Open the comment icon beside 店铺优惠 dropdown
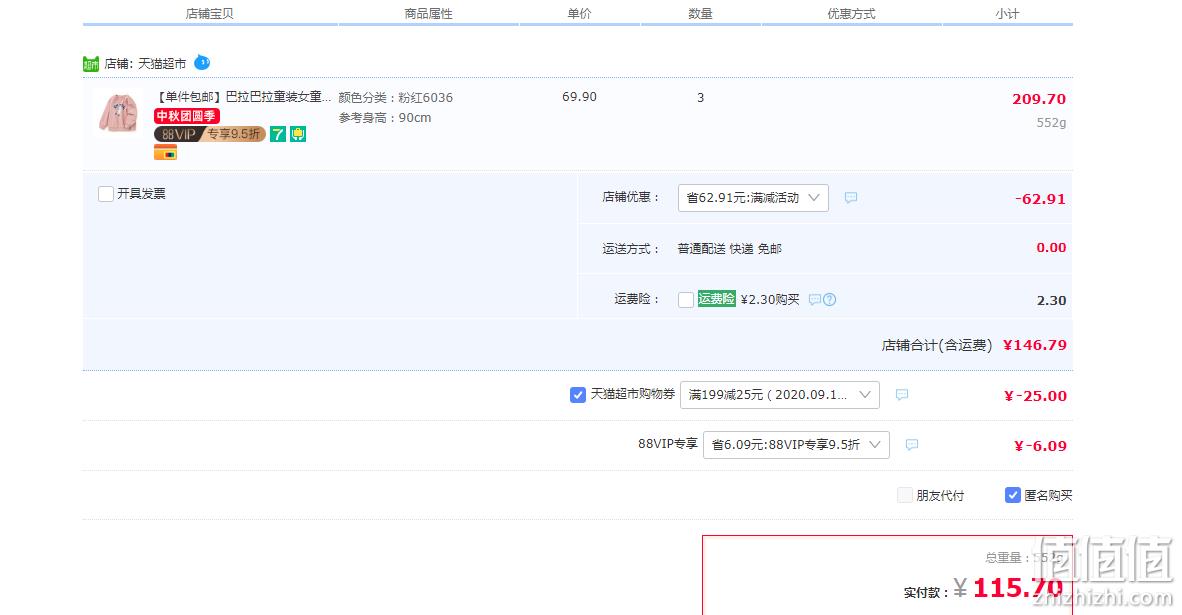 (850, 197)
